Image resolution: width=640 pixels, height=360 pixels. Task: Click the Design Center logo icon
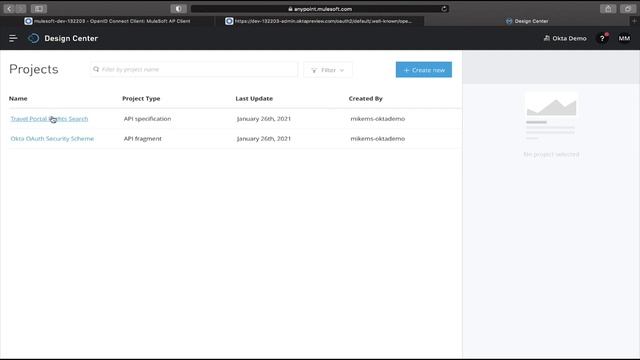pyautogui.click(x=33, y=38)
